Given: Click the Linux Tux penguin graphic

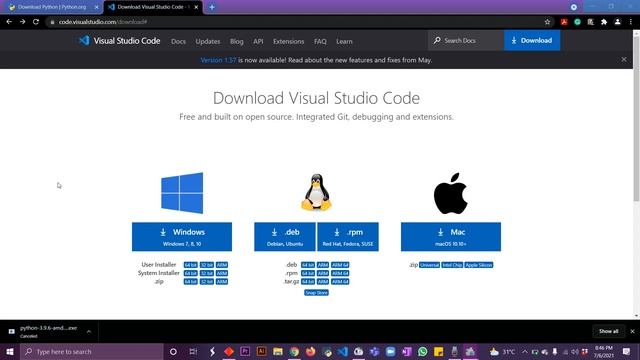Looking at the screenshot, I should [x=316, y=192].
